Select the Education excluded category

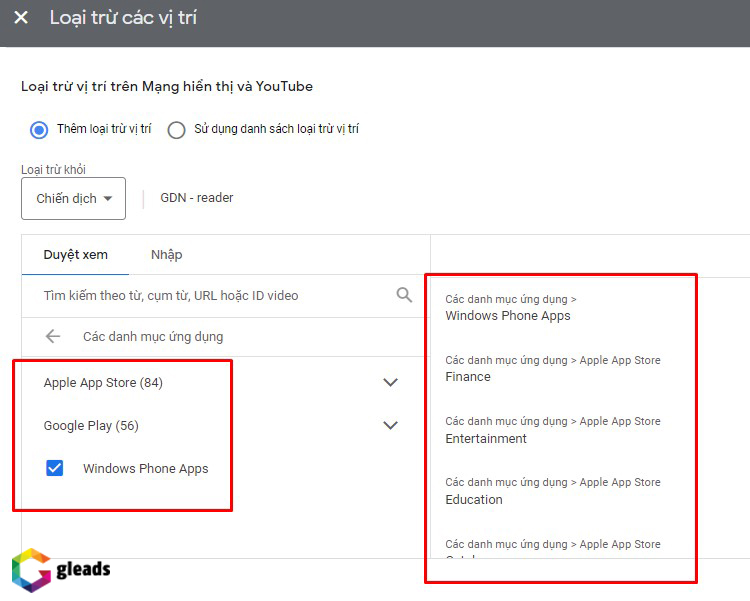pyautogui.click(x=474, y=500)
